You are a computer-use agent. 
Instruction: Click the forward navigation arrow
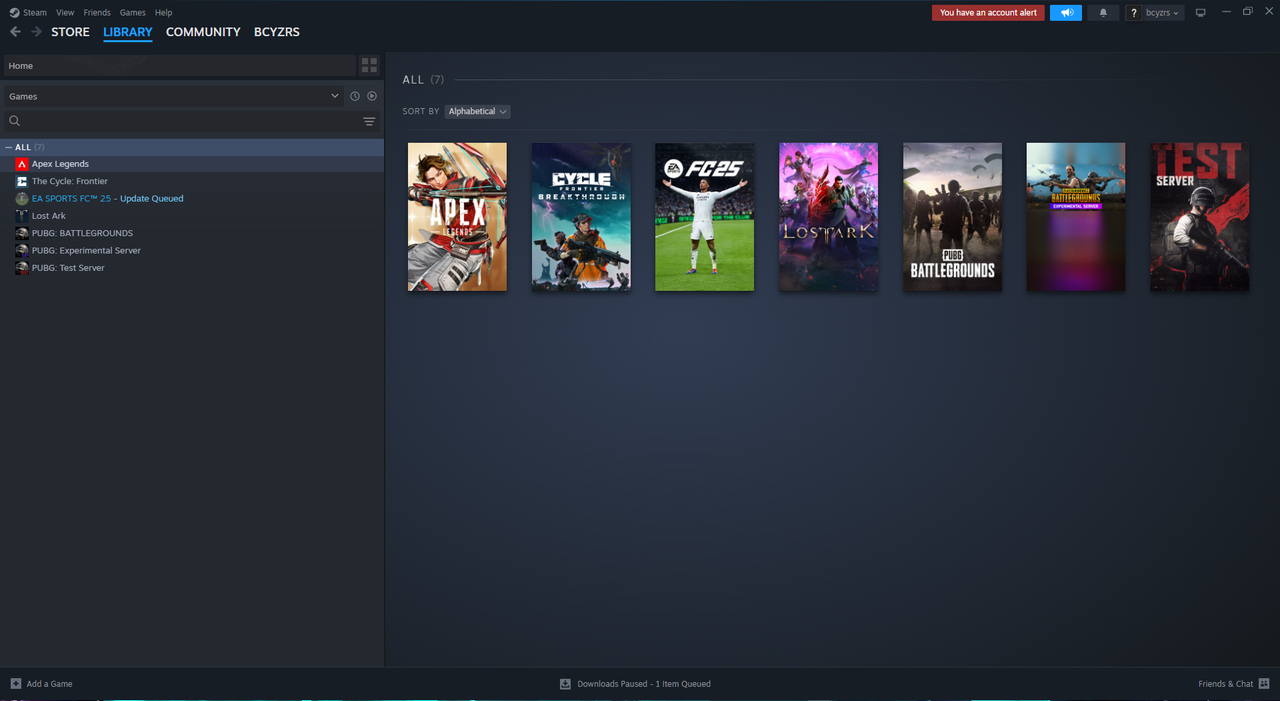(x=36, y=32)
